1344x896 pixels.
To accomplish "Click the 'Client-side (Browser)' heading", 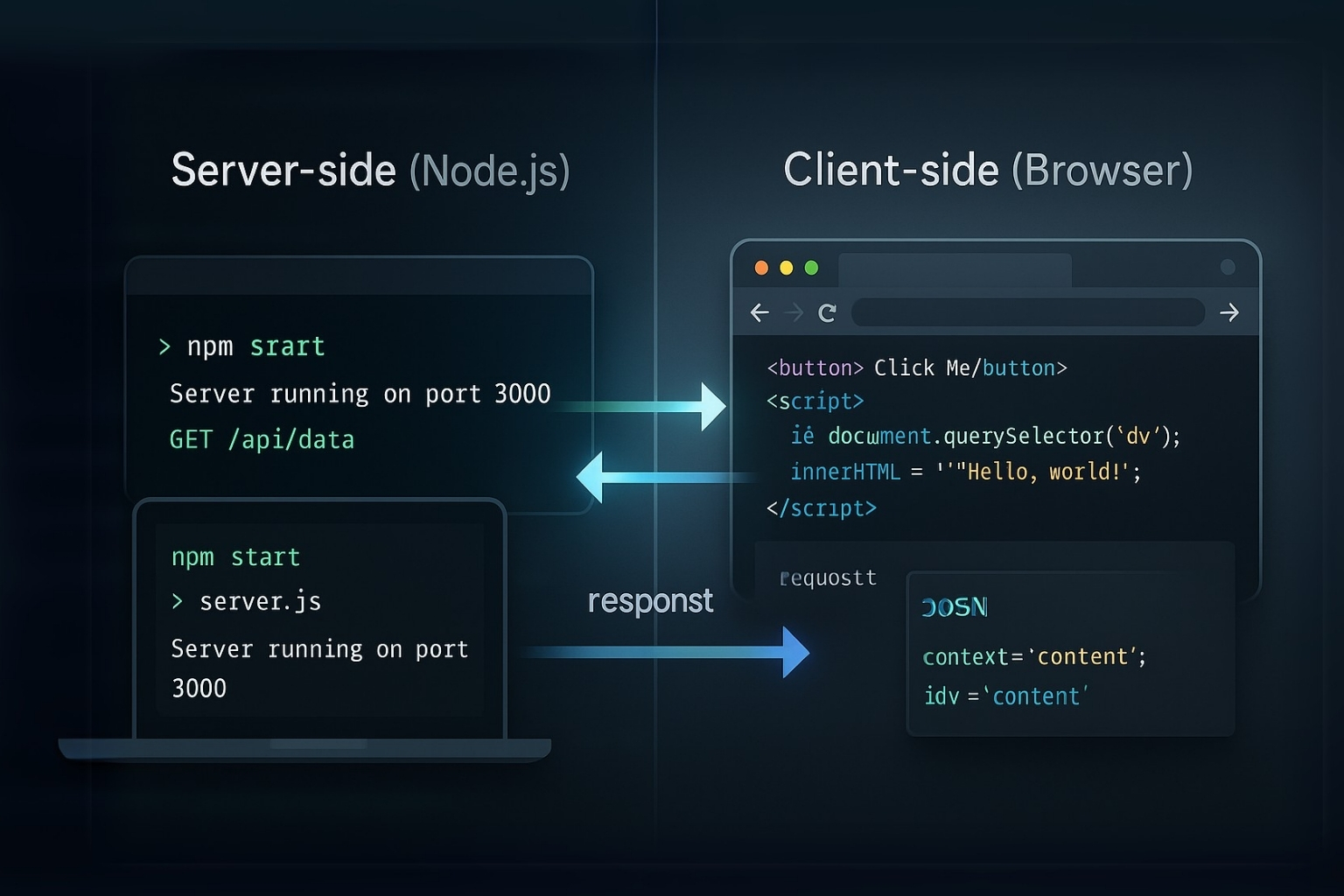I will tap(988, 170).
